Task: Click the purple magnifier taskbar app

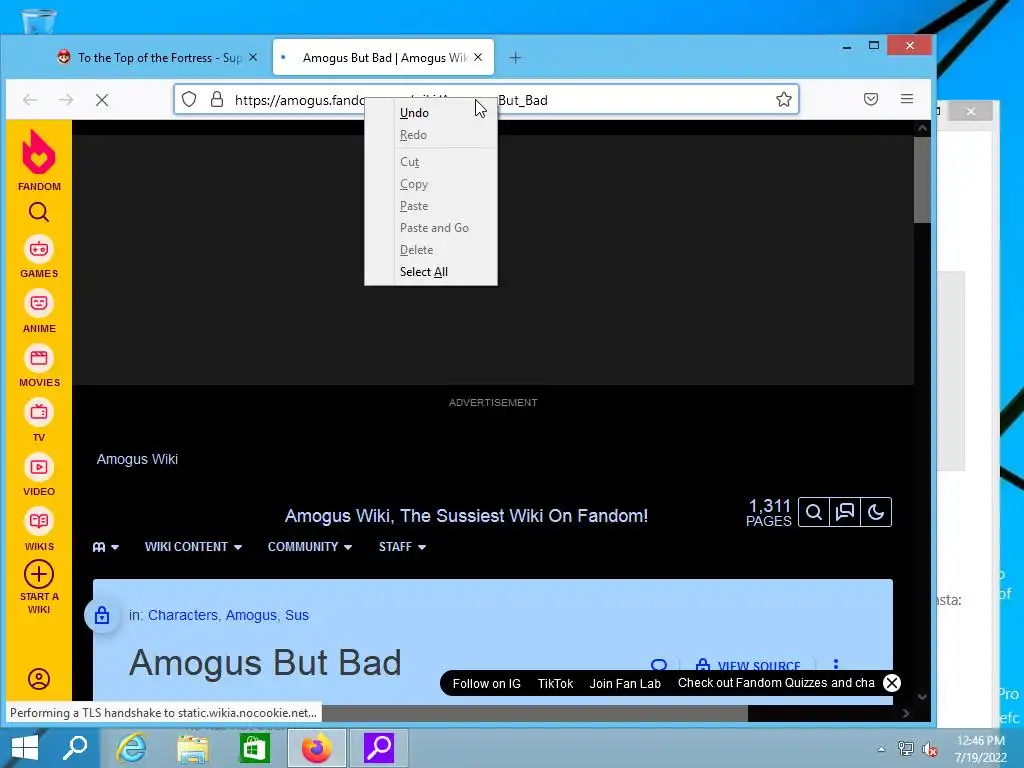Action: [379, 748]
